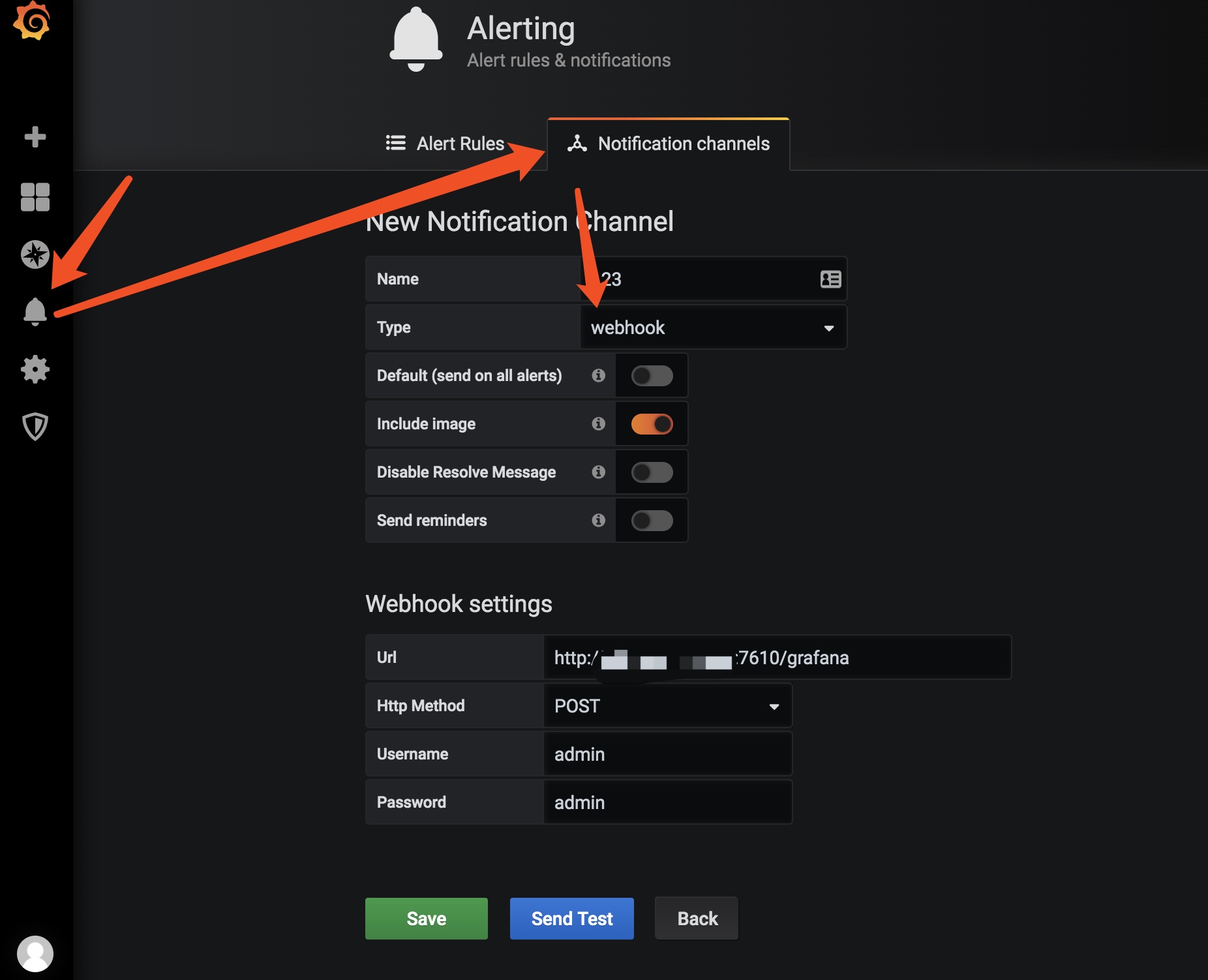Show info for Send reminders
The height and width of the screenshot is (980, 1208).
598,520
